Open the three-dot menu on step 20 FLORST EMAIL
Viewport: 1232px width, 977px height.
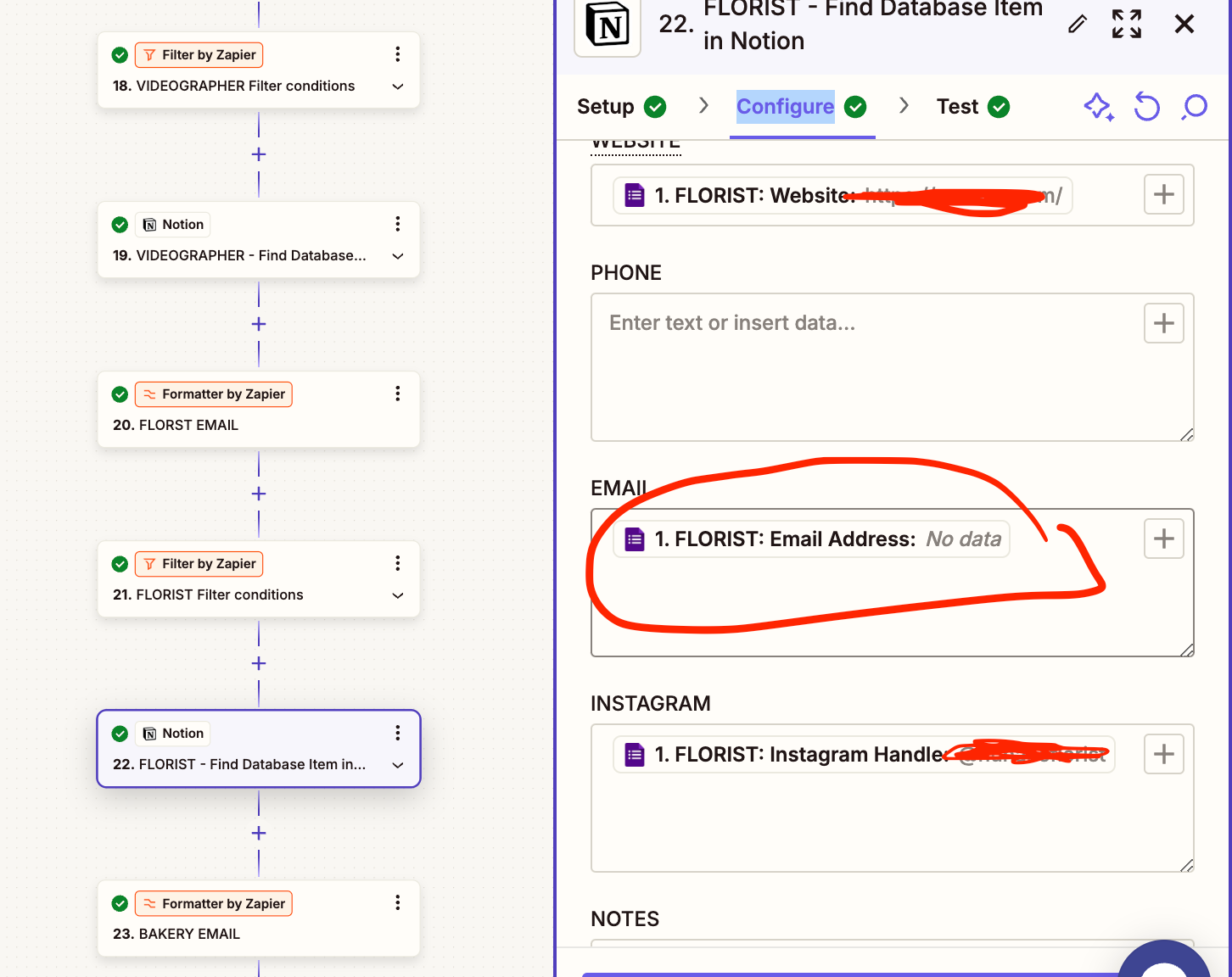pyautogui.click(x=397, y=394)
